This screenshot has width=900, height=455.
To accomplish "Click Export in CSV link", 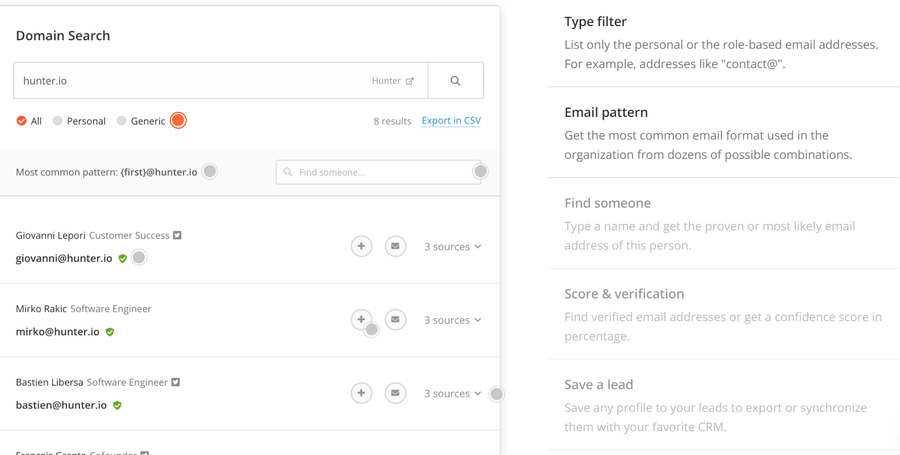I will (451, 121).
